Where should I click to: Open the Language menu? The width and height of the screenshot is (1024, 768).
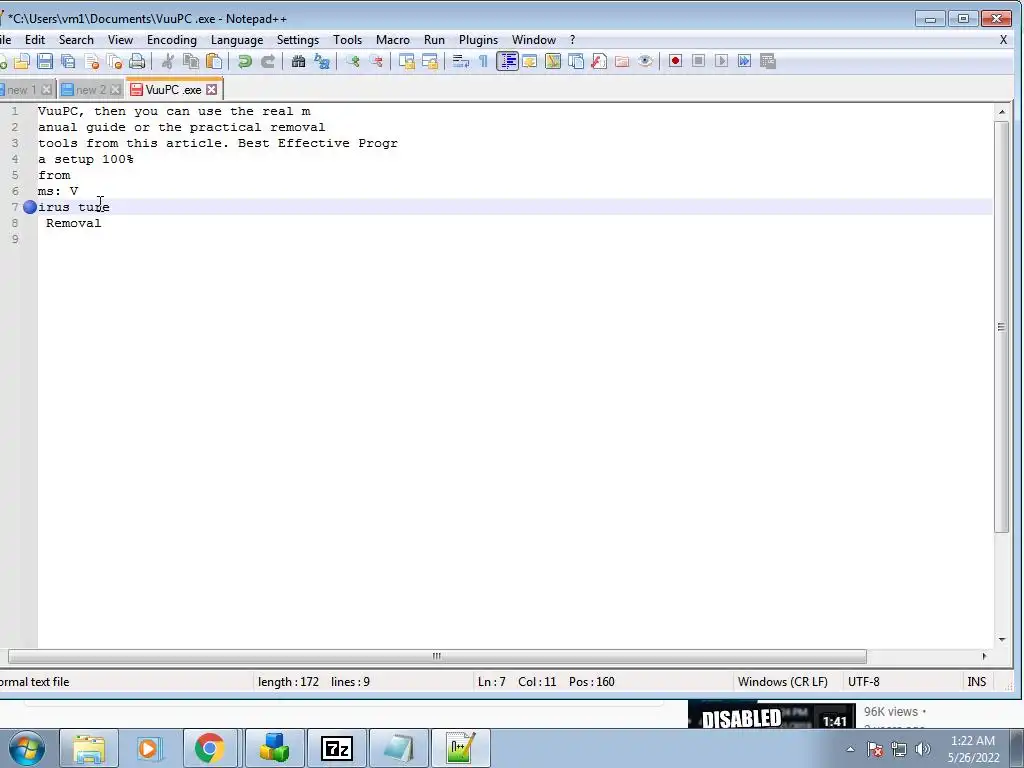(237, 40)
